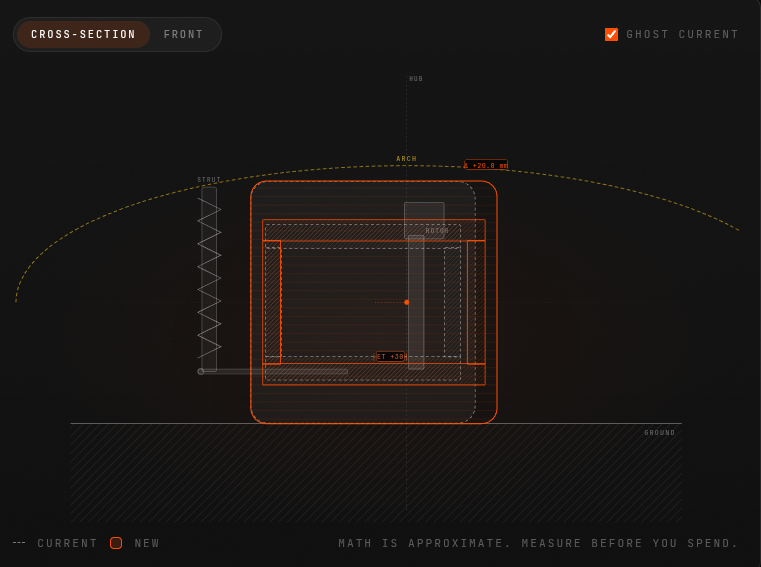Uncheck the Ghost Current checkbox
761x567 pixels.
pos(611,34)
